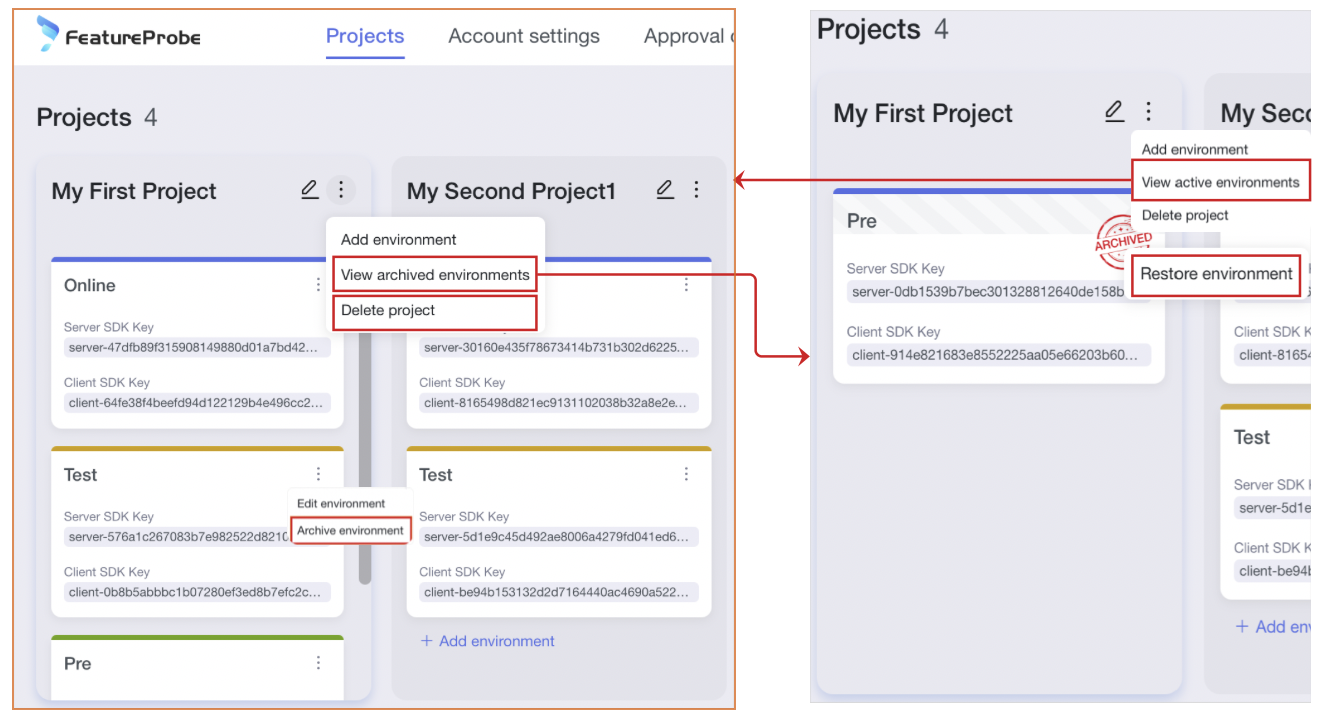Open My First Project options menu in left panel

point(341,189)
